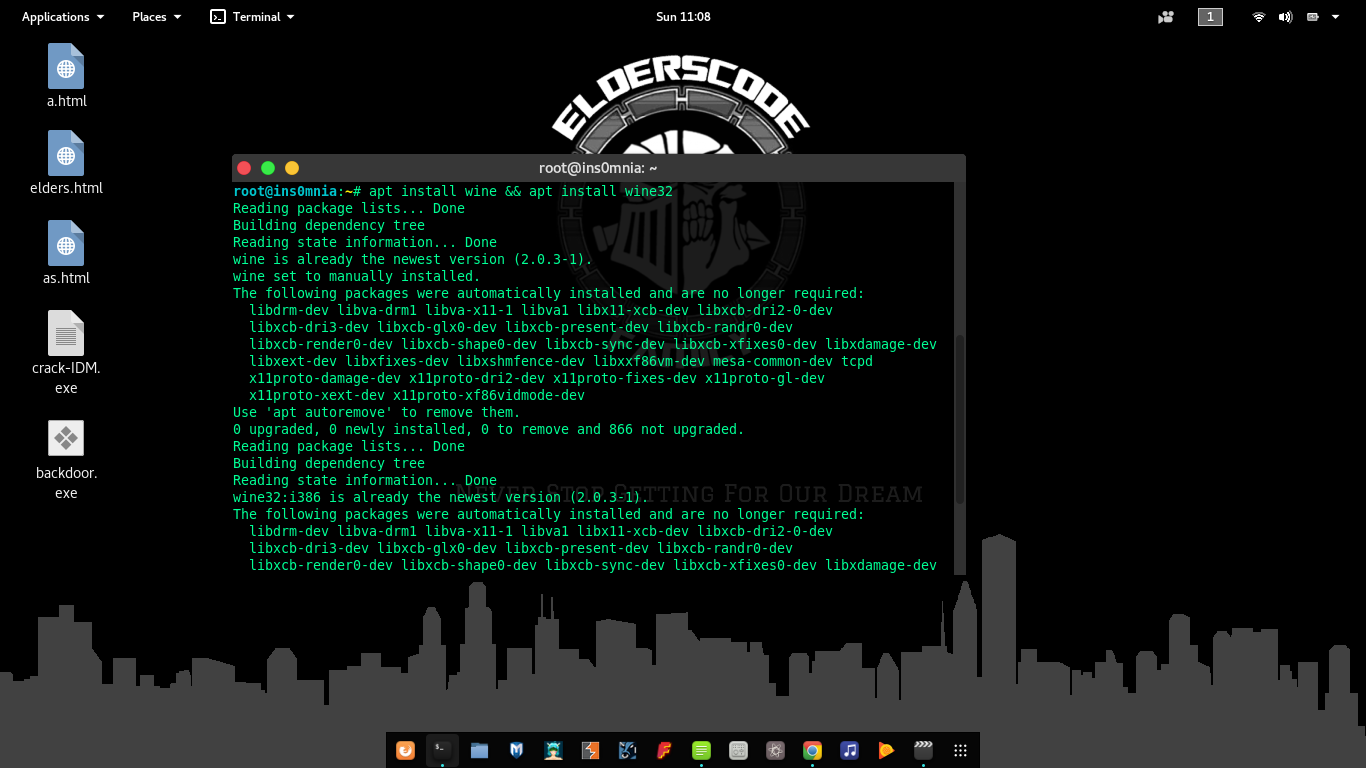Expand the system menu arrow
Viewport: 1366px width, 768px height.
click(1335, 17)
